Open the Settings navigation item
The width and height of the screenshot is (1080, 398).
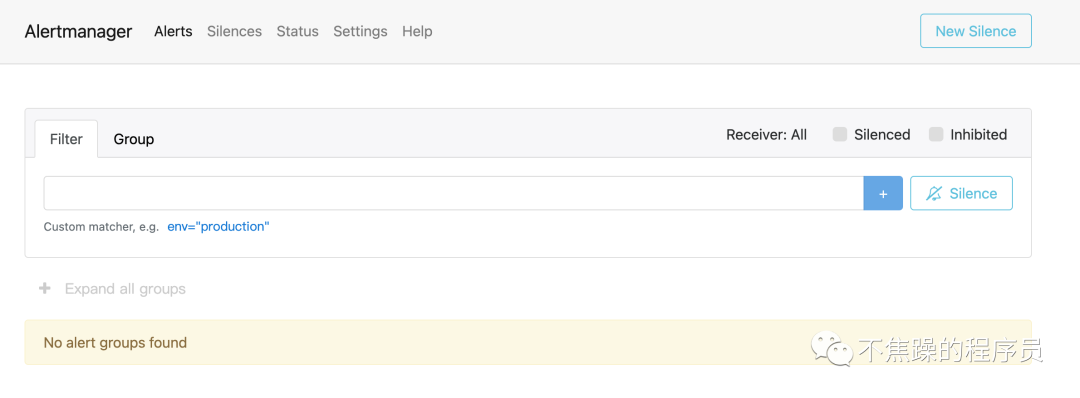[360, 31]
